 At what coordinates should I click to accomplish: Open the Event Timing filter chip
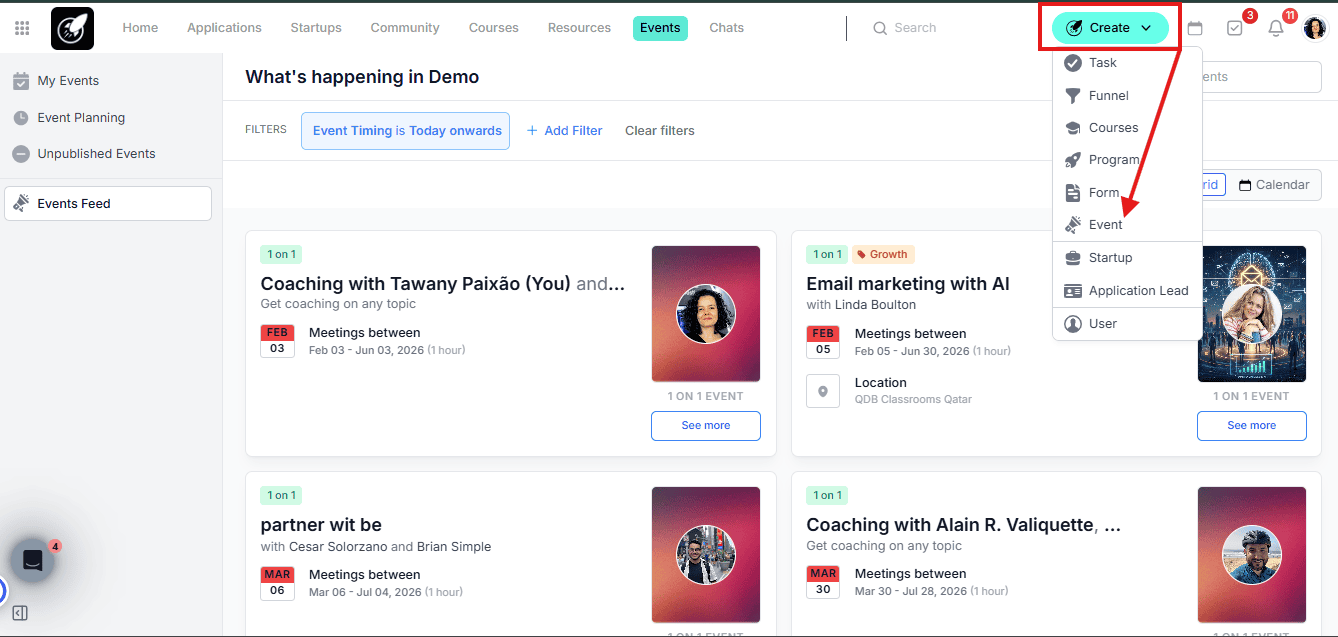pos(406,131)
